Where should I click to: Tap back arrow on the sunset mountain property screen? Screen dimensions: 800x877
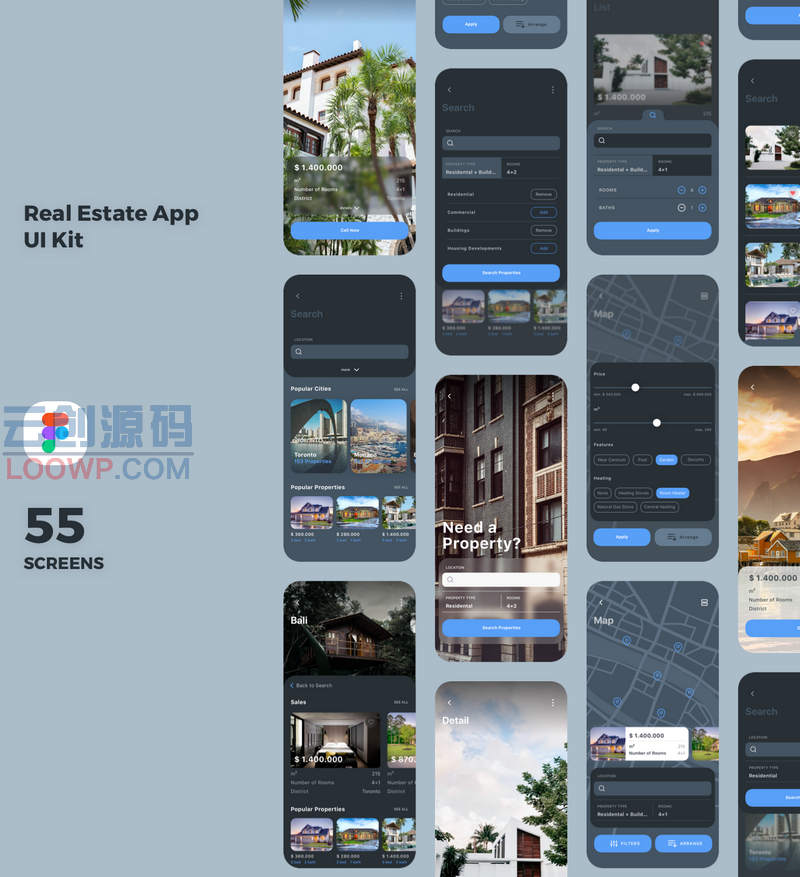click(752, 387)
